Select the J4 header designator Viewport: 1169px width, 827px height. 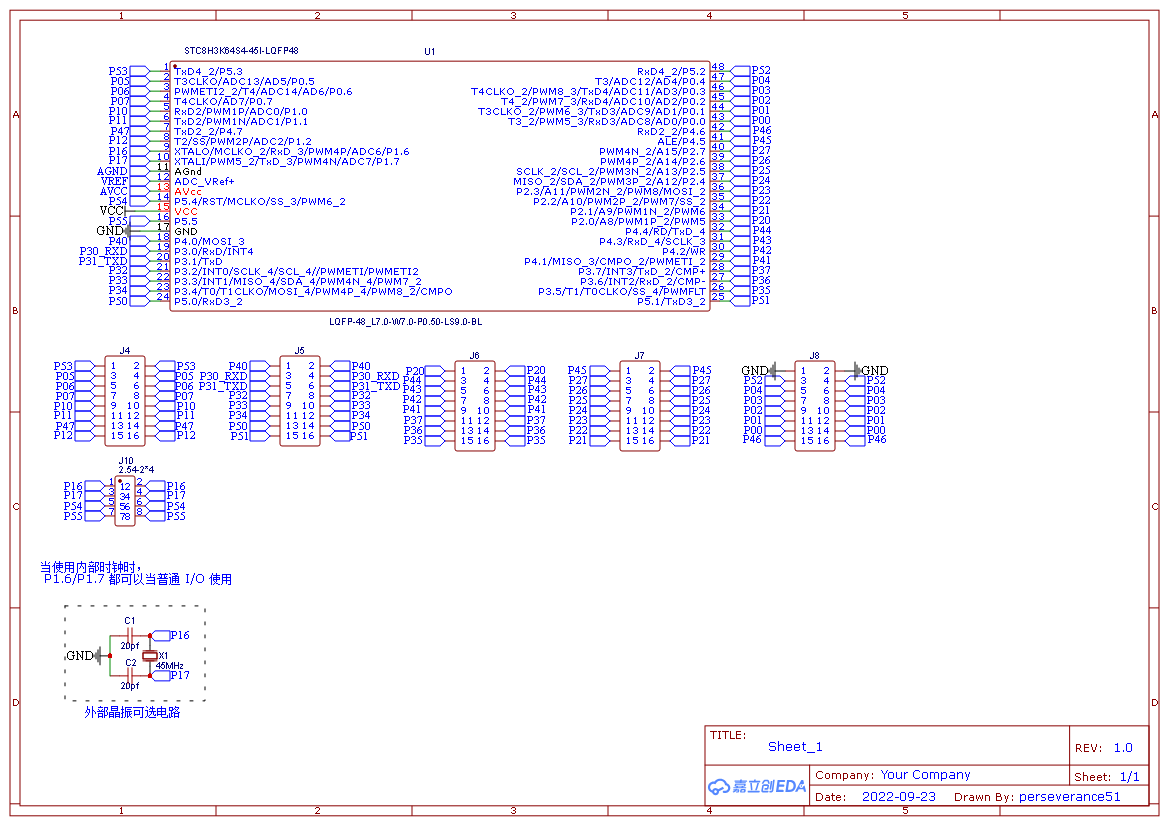[125, 350]
